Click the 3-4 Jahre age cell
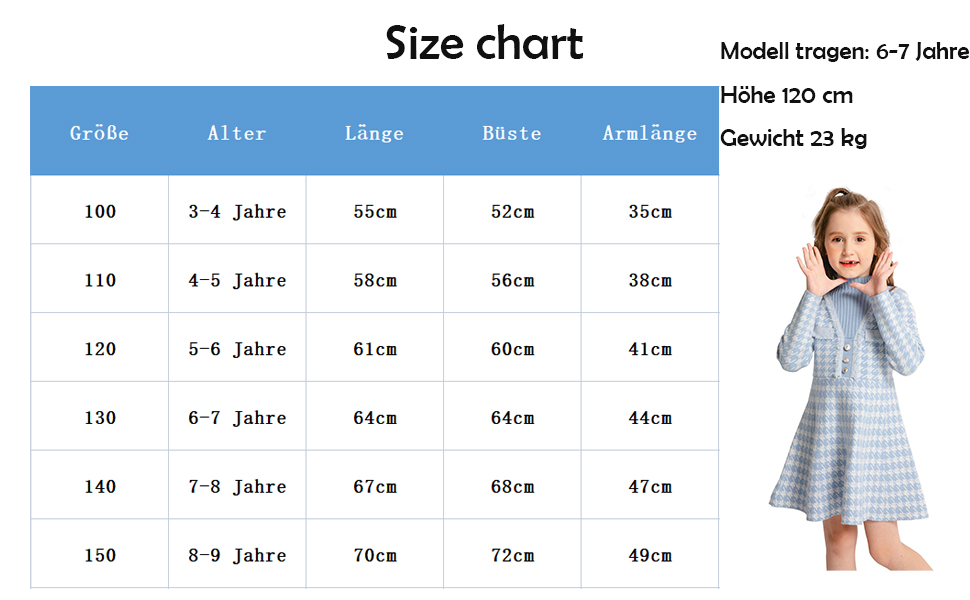The height and width of the screenshot is (600, 970). click(x=237, y=211)
